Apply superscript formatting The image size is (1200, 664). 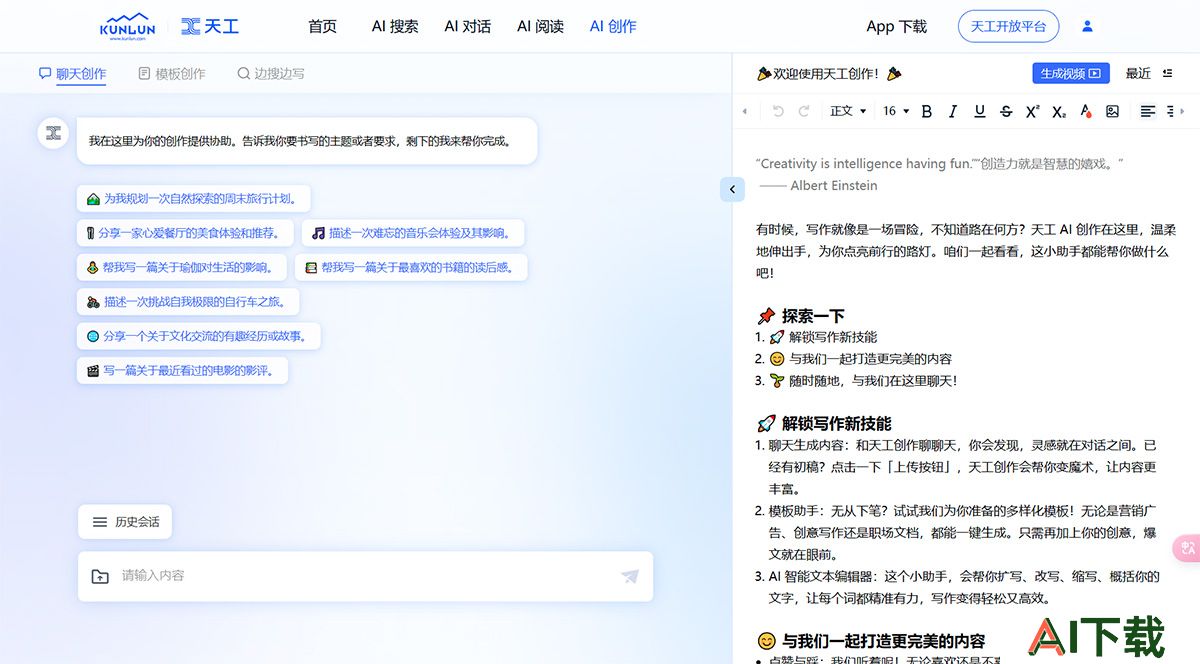click(1033, 112)
